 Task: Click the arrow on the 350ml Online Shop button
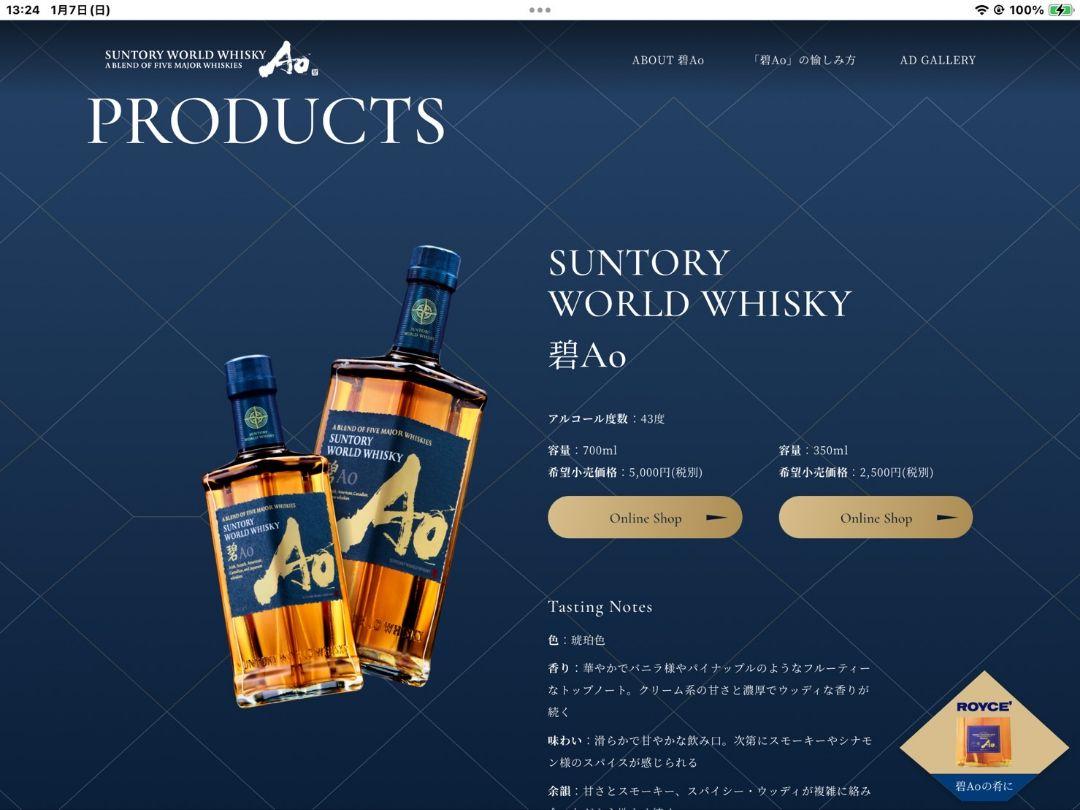[x=947, y=517]
